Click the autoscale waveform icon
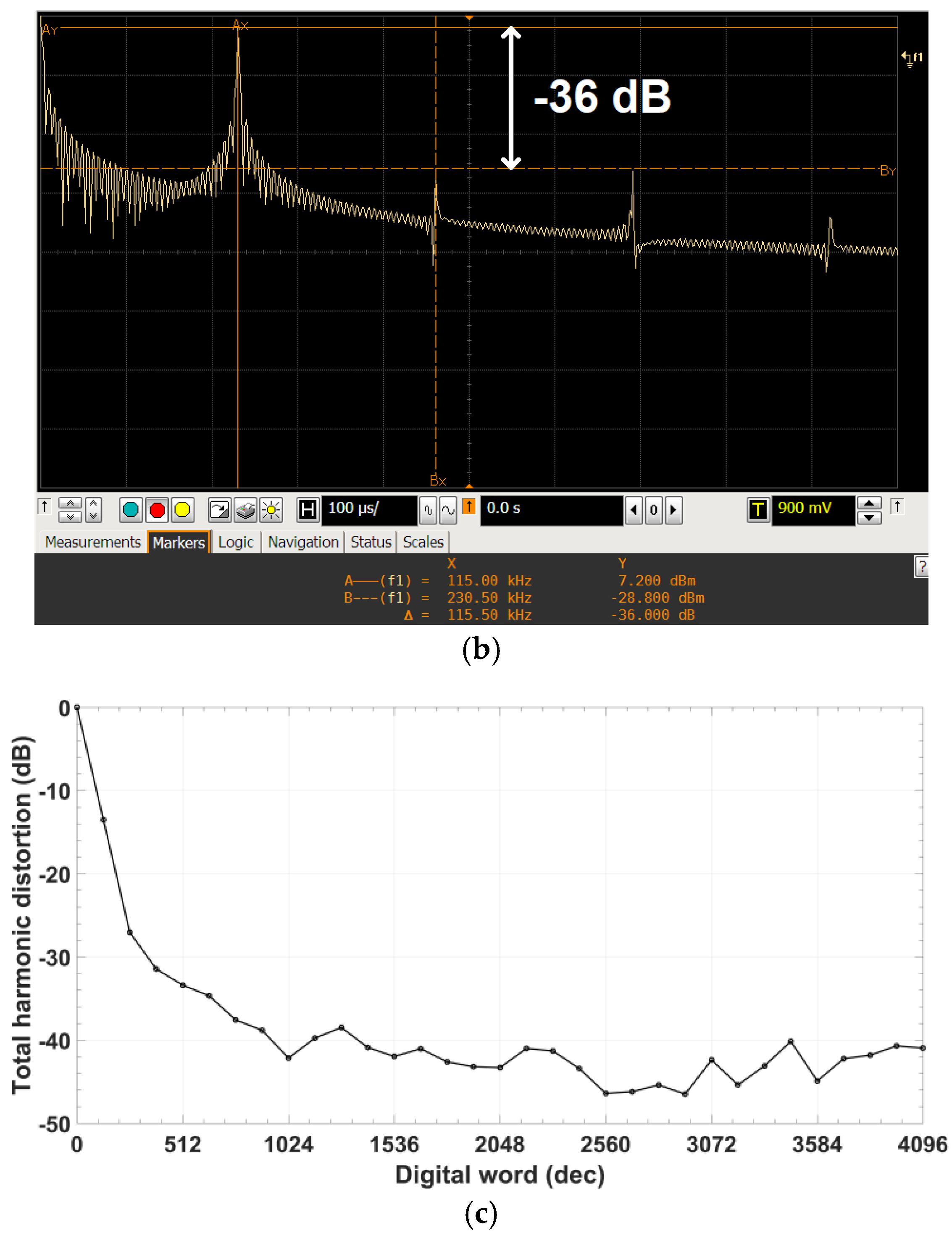The height and width of the screenshot is (1241, 952). 219,510
